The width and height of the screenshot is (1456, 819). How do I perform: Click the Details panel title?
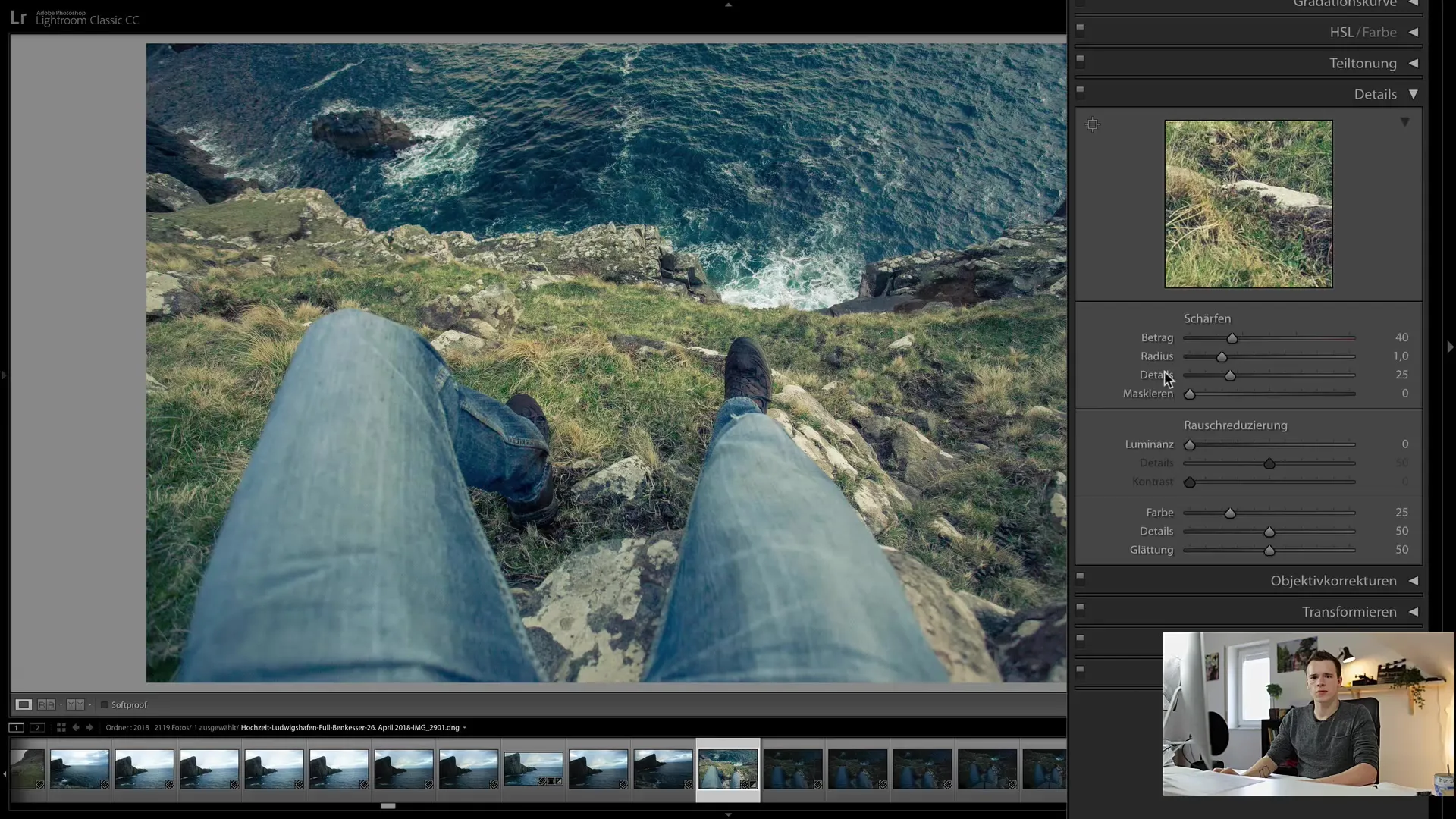point(1375,94)
